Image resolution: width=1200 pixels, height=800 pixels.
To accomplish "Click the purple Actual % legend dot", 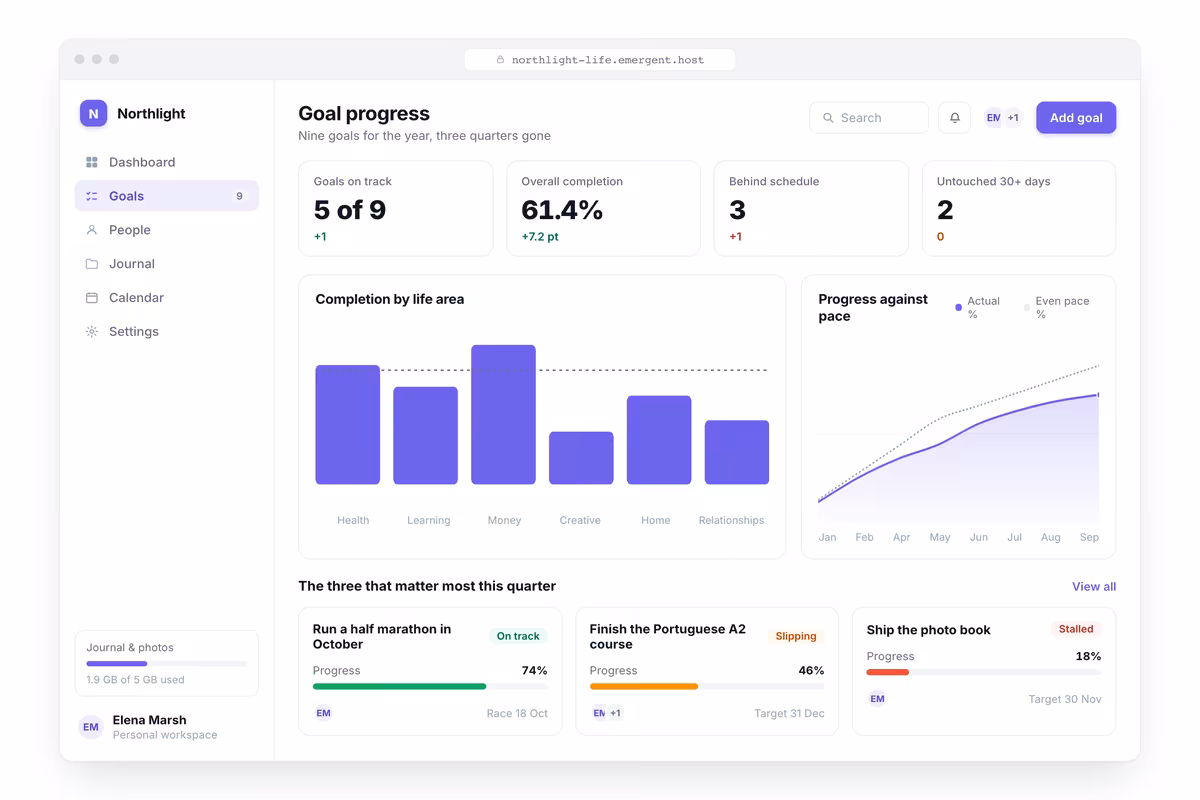I will click(x=958, y=307).
